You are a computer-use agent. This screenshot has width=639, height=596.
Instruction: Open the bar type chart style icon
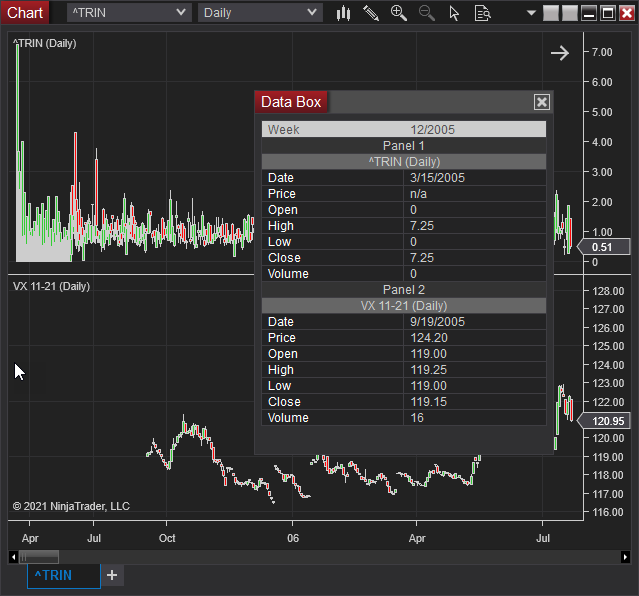344,13
